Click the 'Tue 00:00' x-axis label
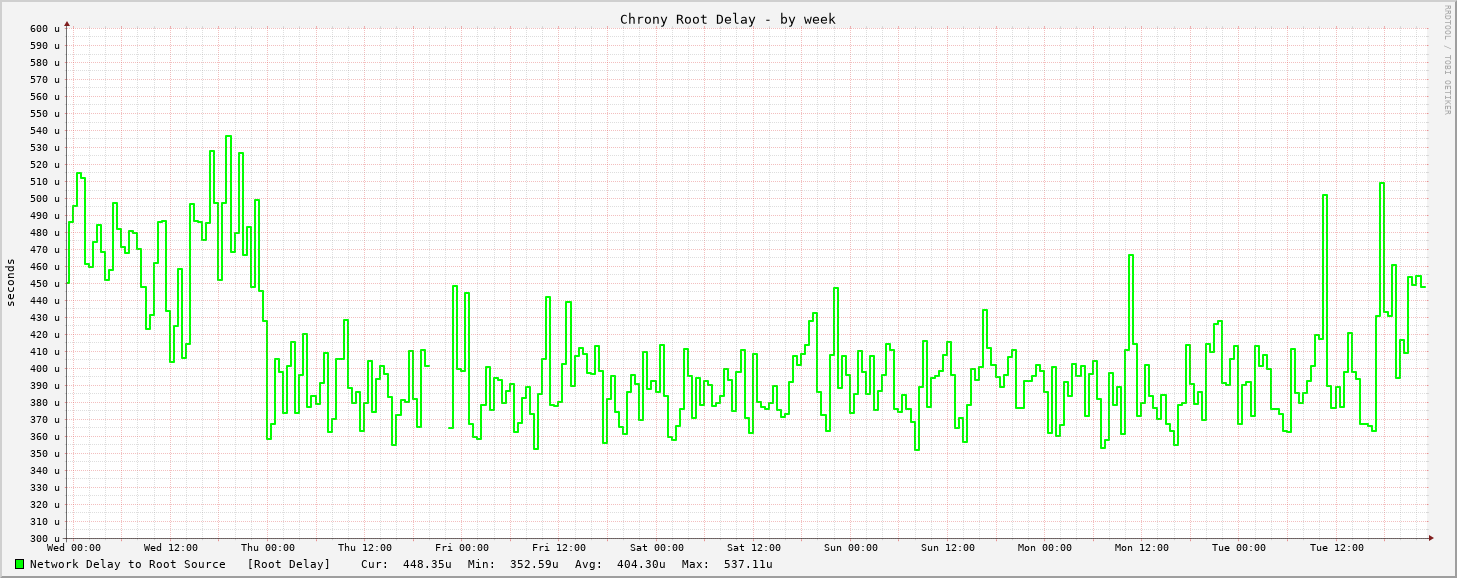This screenshot has width=1457, height=578. 1239,548
